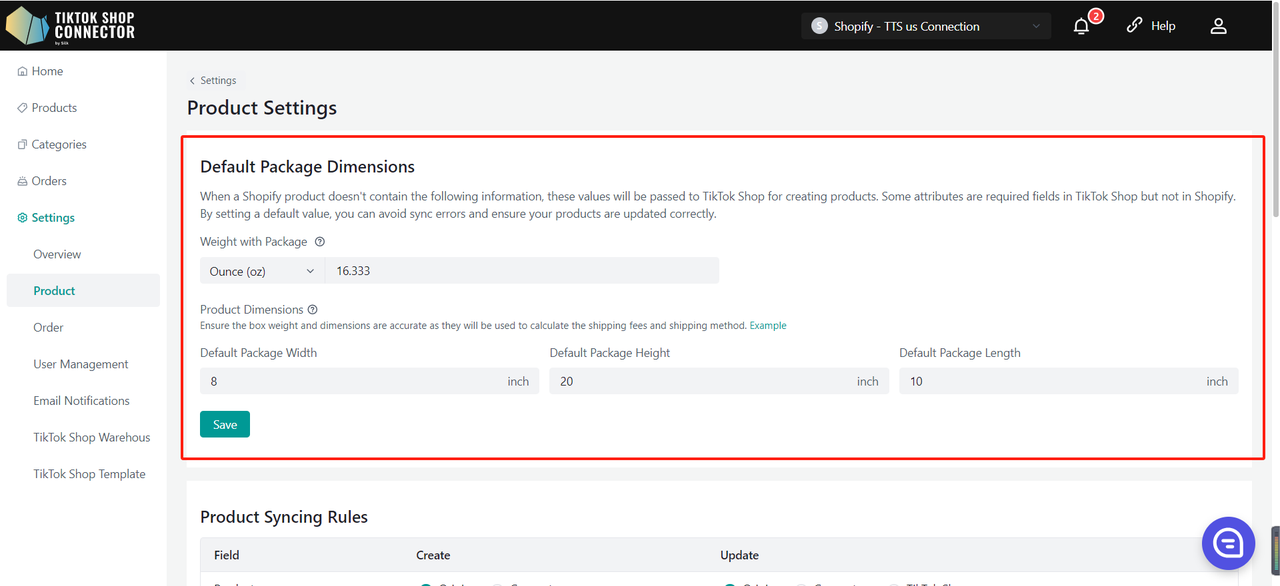The image size is (1280, 586).
Task: Click the Product Dimensions help icon
Action: tap(313, 310)
